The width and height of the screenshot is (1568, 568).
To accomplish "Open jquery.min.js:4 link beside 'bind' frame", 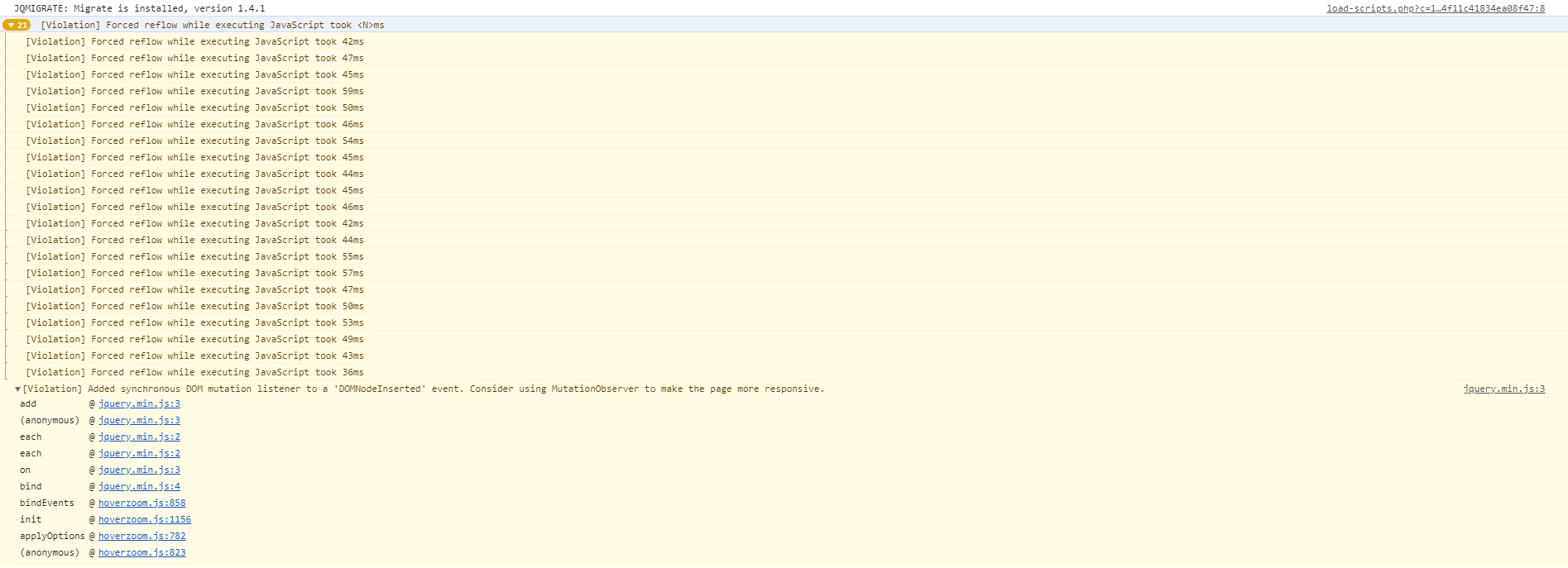I will tap(139, 486).
